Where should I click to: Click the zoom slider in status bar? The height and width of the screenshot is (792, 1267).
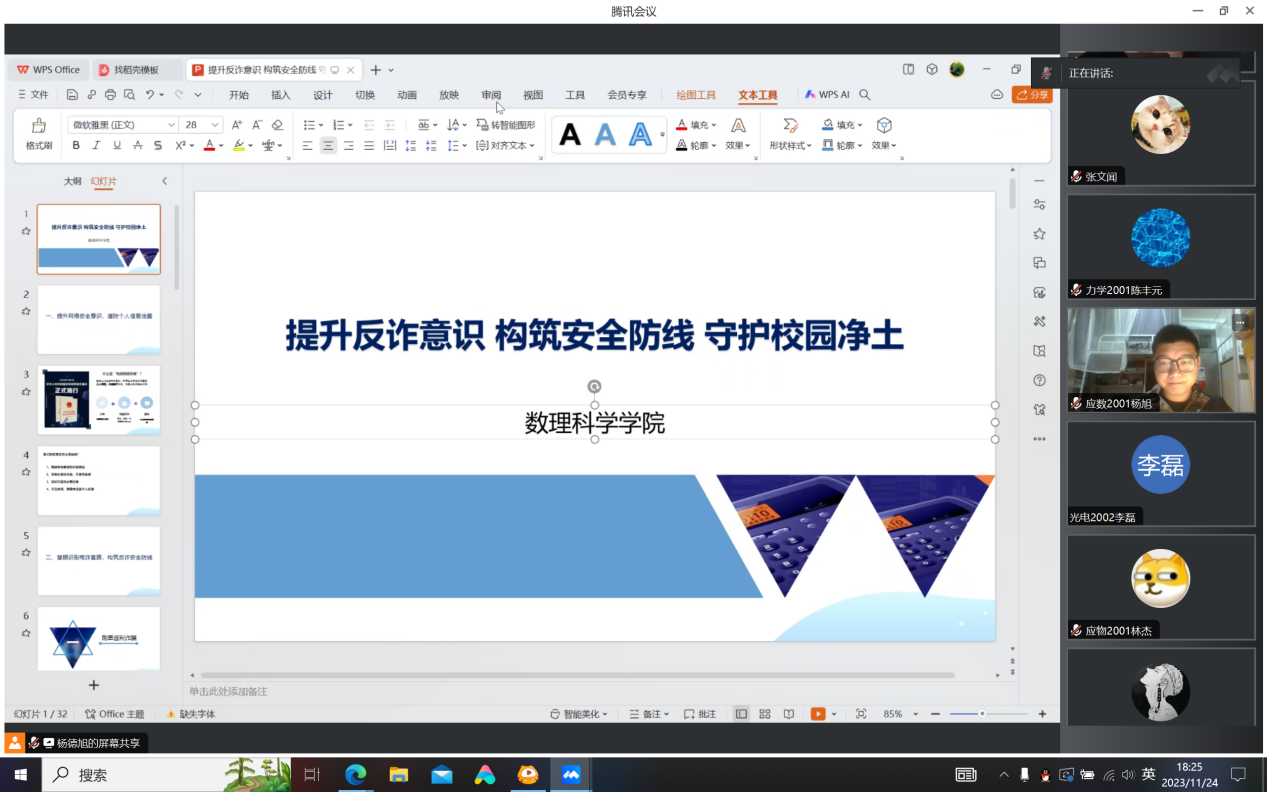click(x=982, y=714)
